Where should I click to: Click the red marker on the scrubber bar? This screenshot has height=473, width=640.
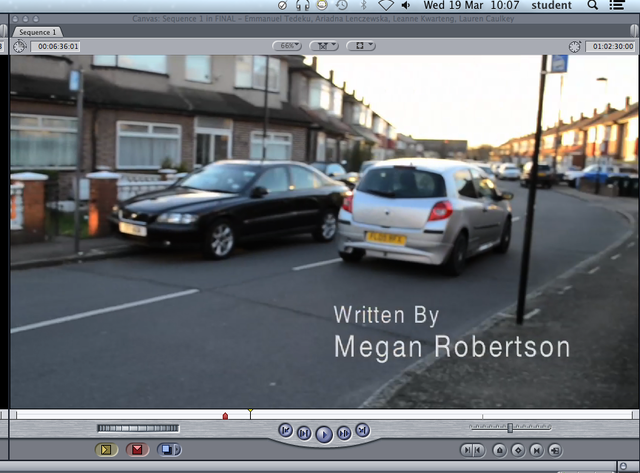[x=225, y=416]
